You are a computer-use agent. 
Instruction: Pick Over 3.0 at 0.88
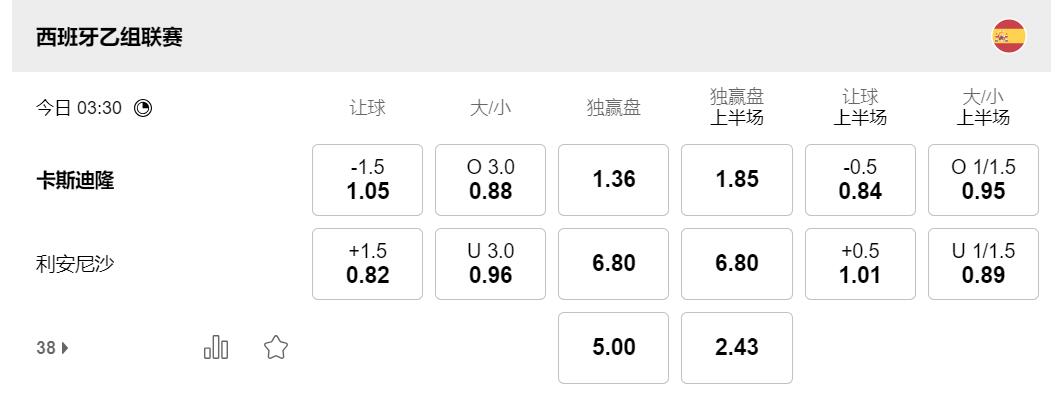(x=490, y=180)
